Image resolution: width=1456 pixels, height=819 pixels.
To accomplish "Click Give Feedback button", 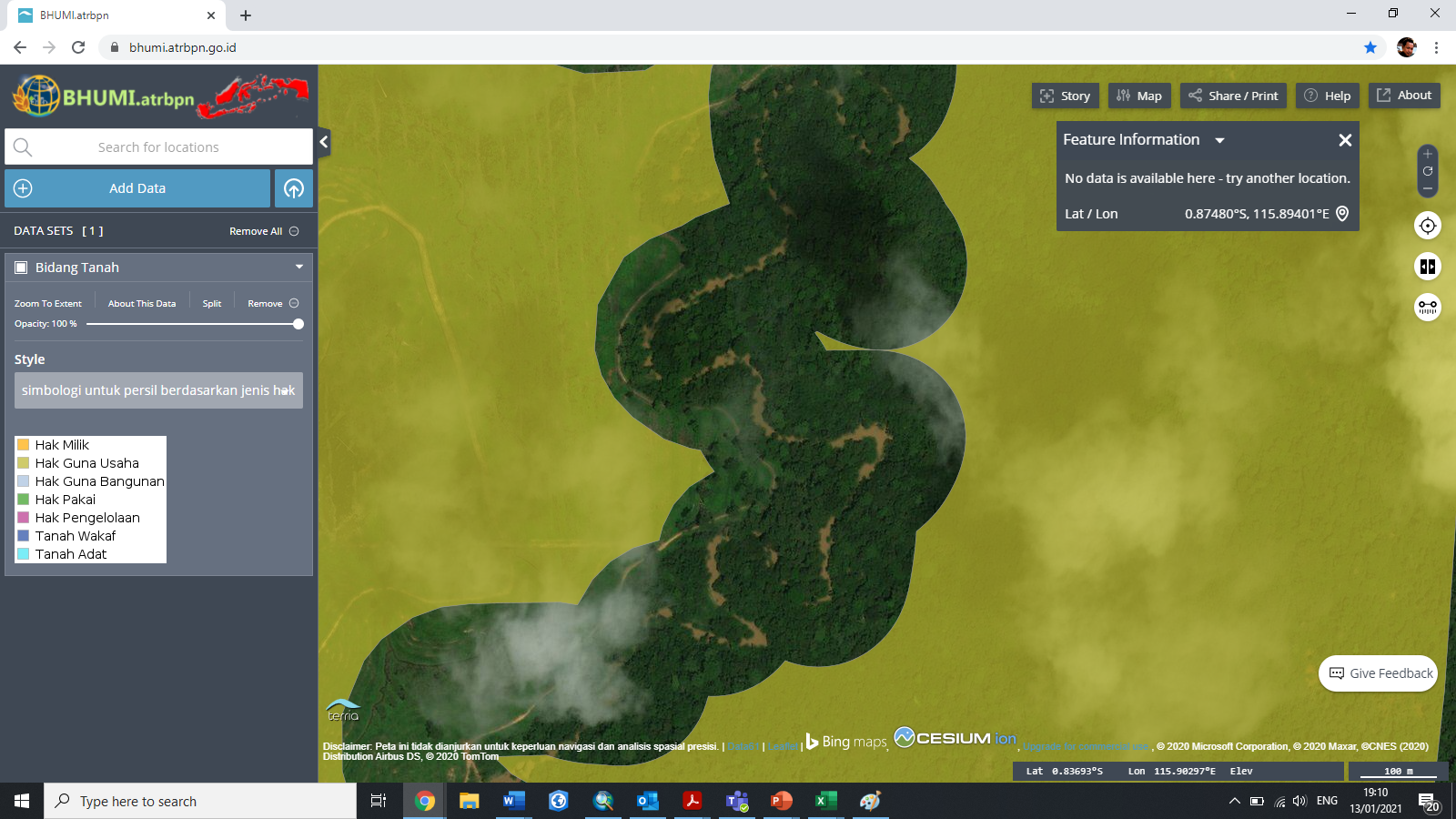I will coord(1380,673).
